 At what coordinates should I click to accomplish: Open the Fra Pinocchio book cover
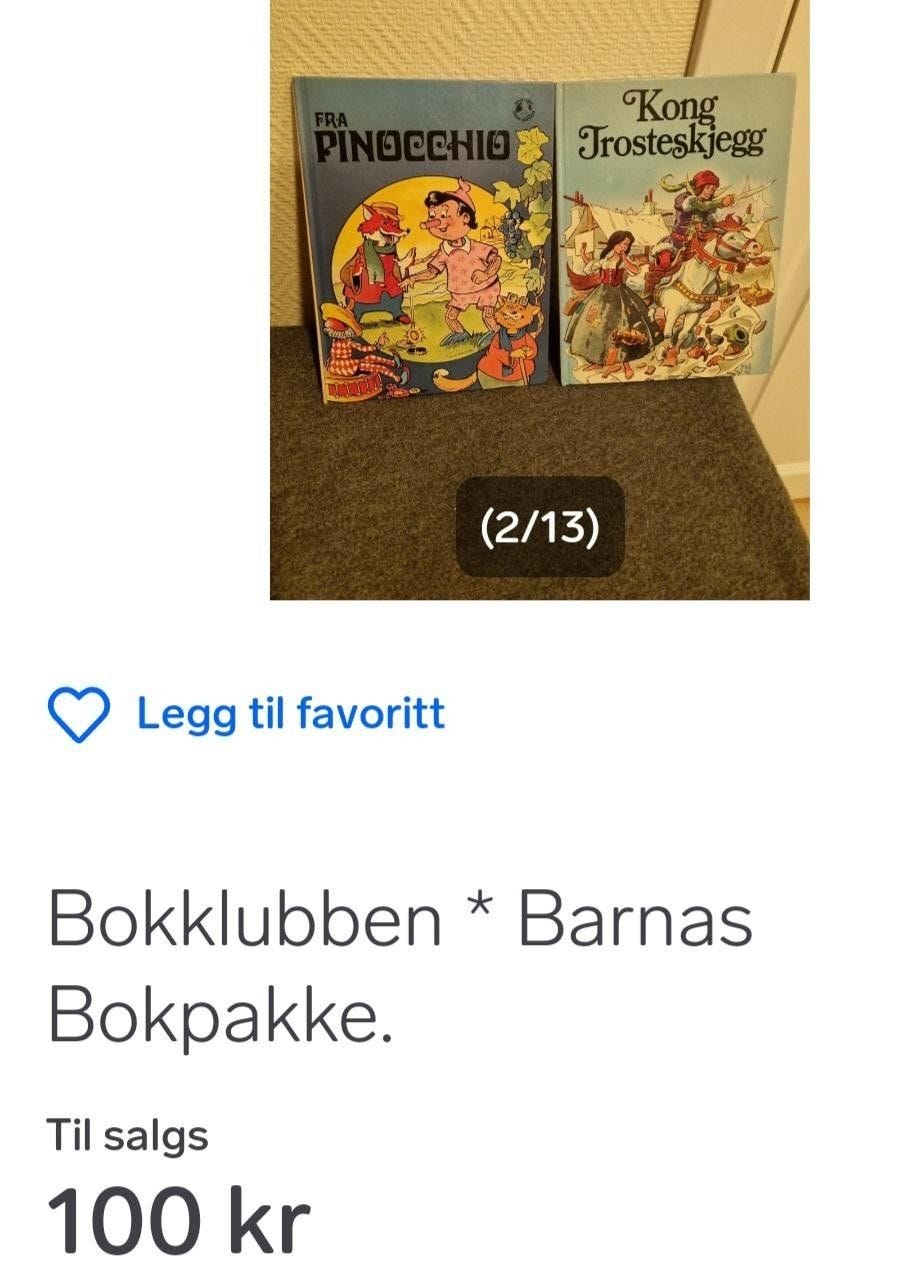425,241
